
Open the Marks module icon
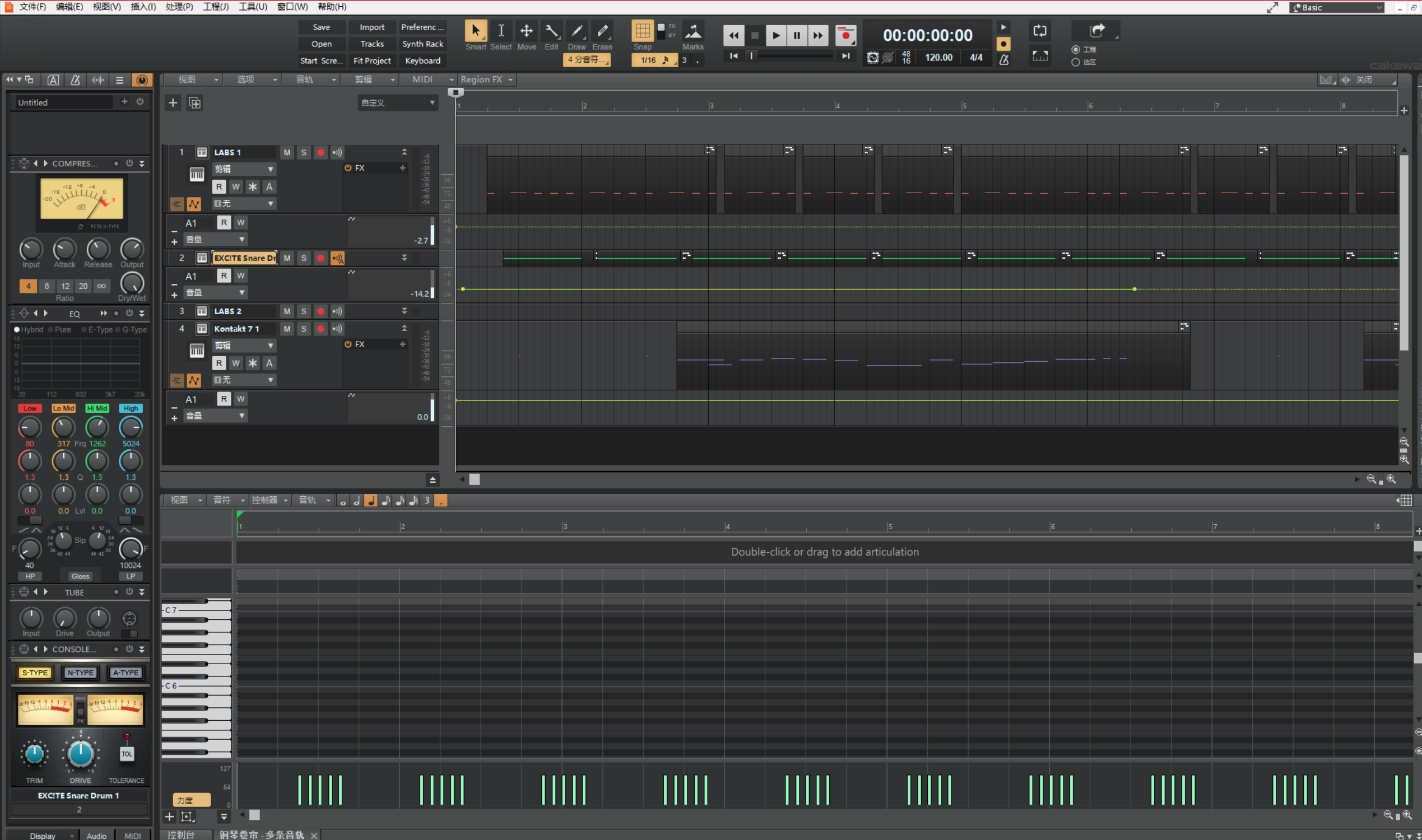tap(693, 31)
